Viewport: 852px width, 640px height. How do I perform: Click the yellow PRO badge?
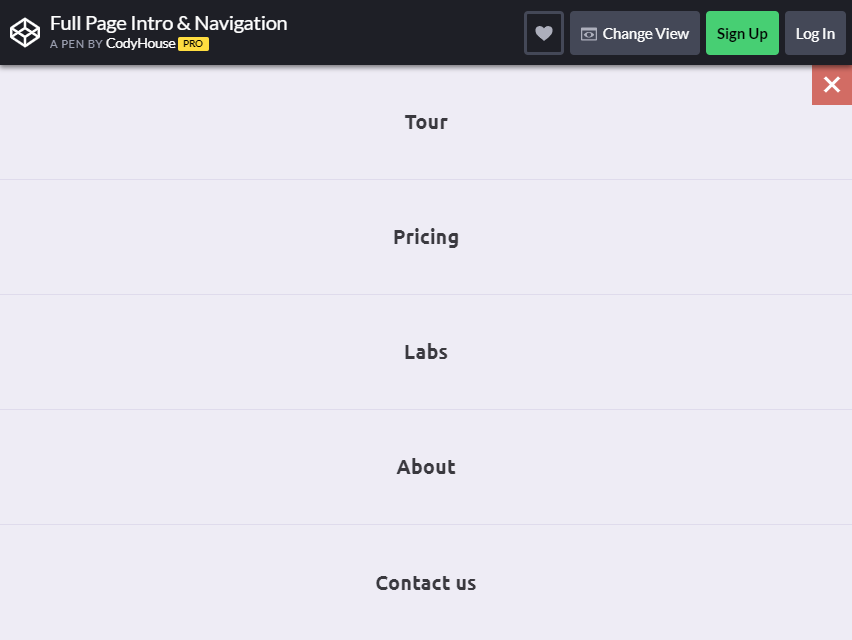pos(193,44)
